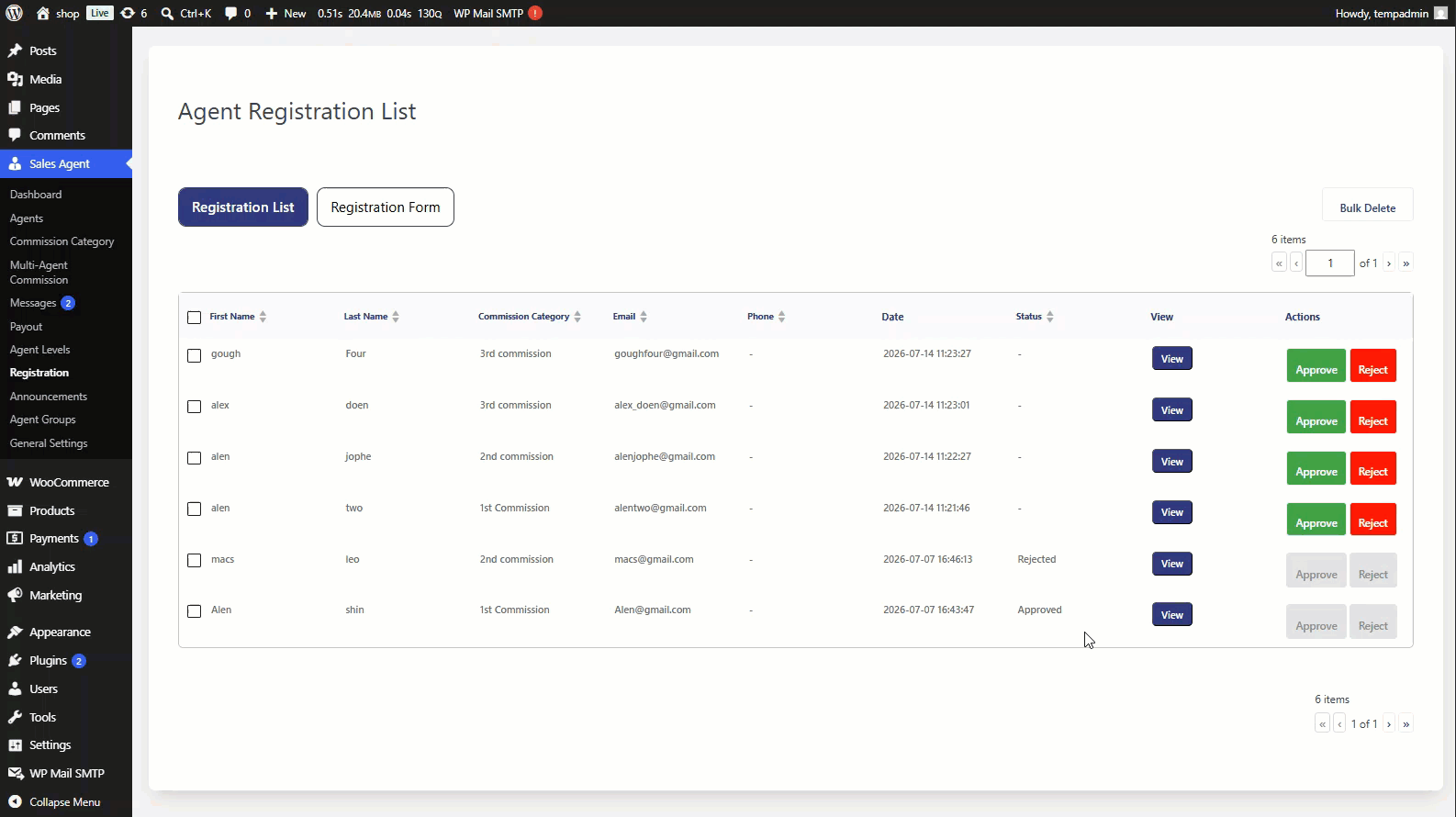The width and height of the screenshot is (1456, 817).
Task: Click the Appearance brush icon
Action: pos(15,632)
